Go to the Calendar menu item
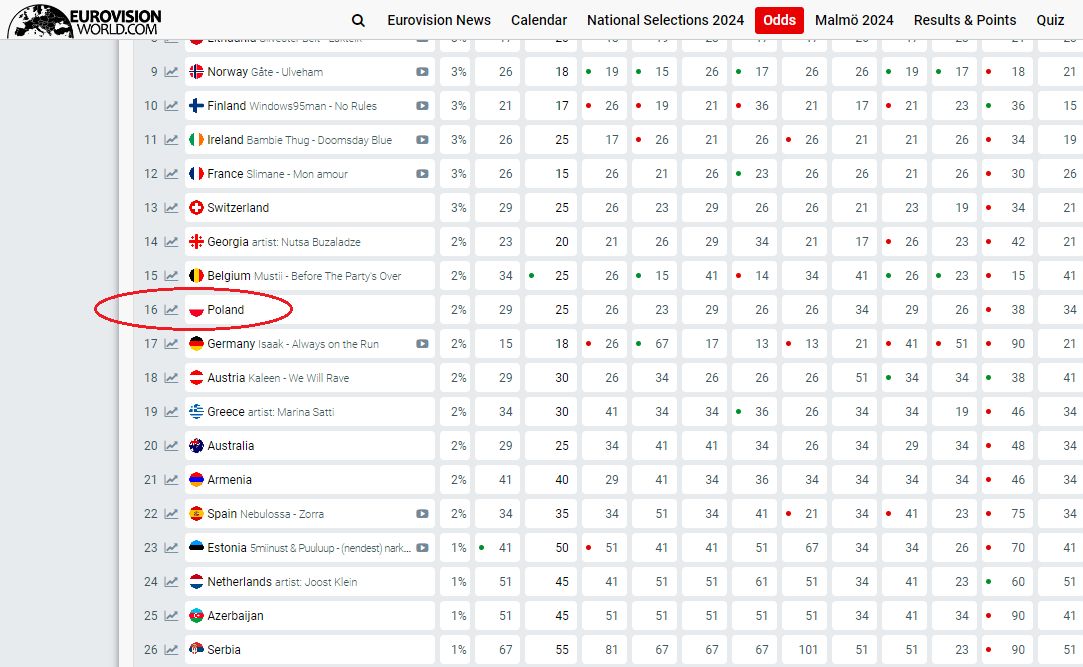This screenshot has height=667, width=1083. 539,20
